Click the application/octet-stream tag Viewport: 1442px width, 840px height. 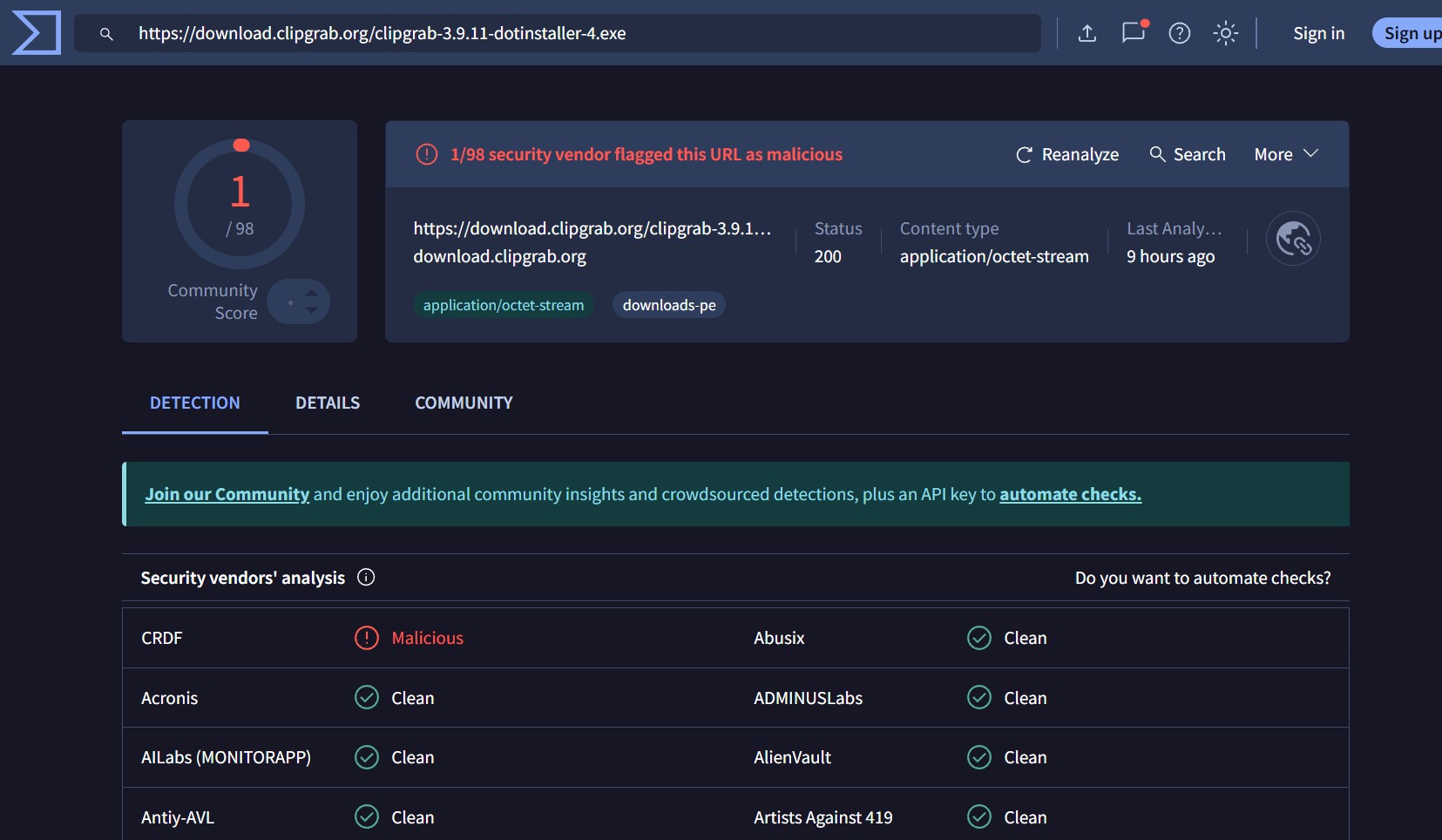click(504, 305)
